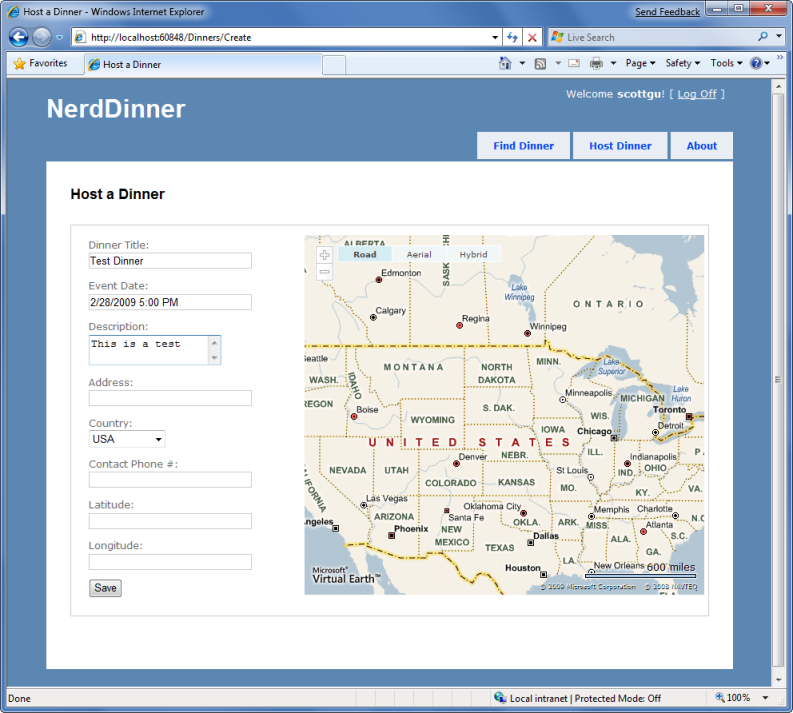Click into the Address input field
The width and height of the screenshot is (793, 713).
(170, 398)
